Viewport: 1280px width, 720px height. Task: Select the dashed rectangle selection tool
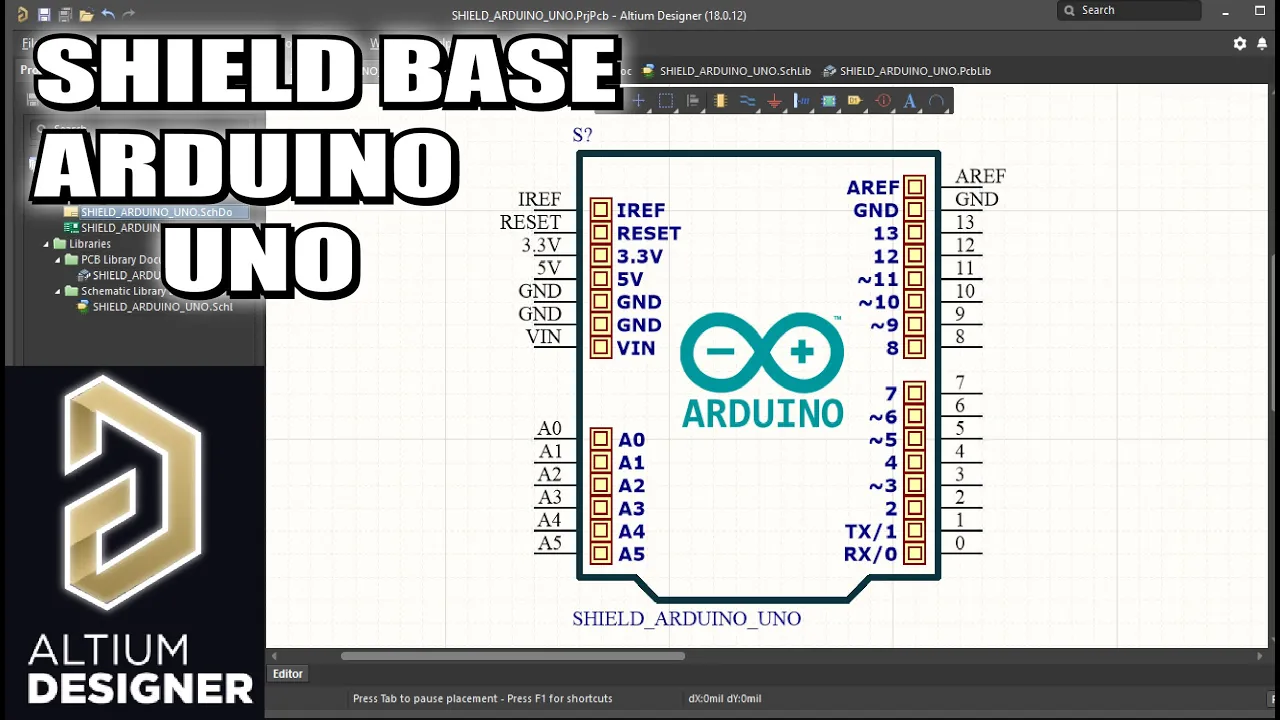coord(666,101)
